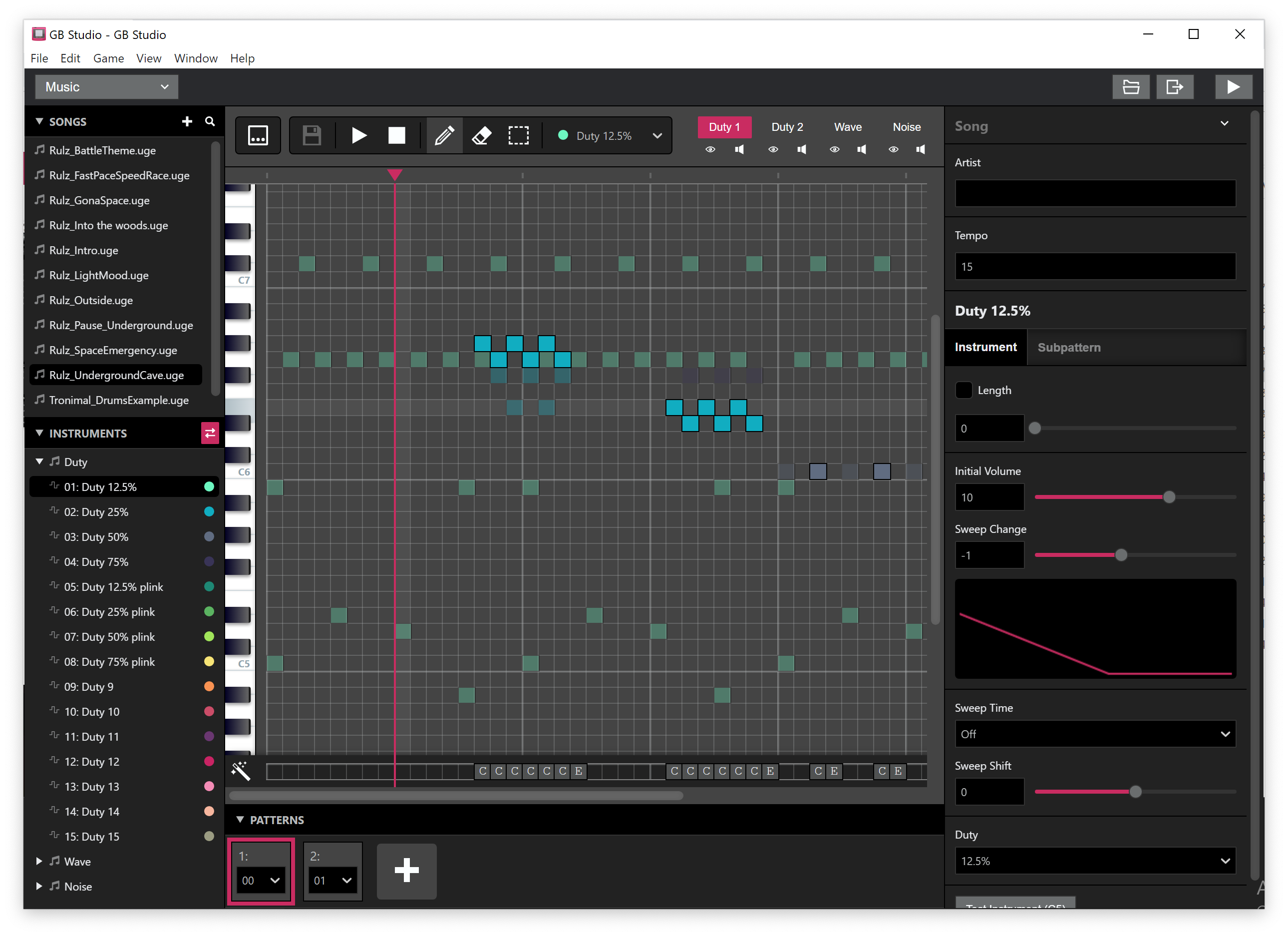Mute the Noise channel speaker
This screenshot has width=1288, height=936.
click(x=921, y=149)
